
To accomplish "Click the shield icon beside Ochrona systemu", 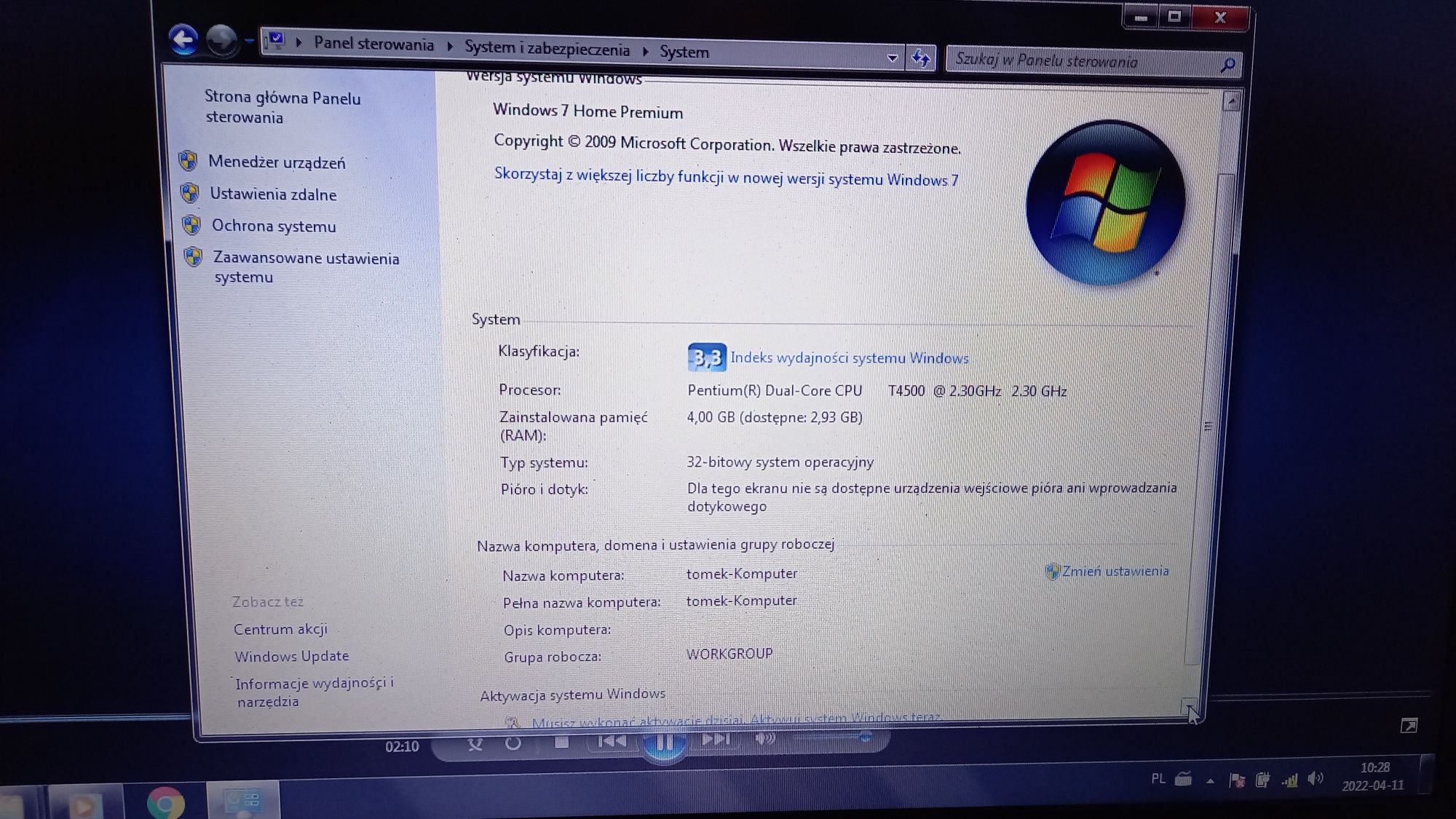I will pyautogui.click(x=191, y=225).
